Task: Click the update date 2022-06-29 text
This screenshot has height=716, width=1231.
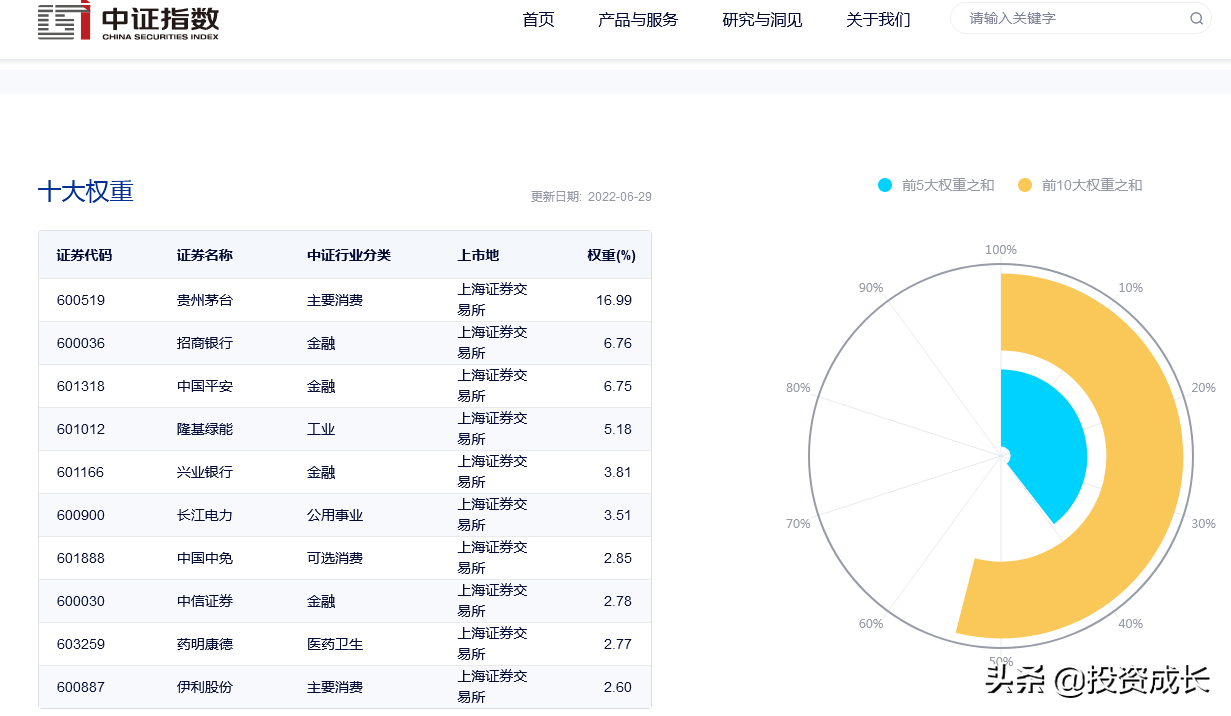Action: pyautogui.click(x=591, y=197)
